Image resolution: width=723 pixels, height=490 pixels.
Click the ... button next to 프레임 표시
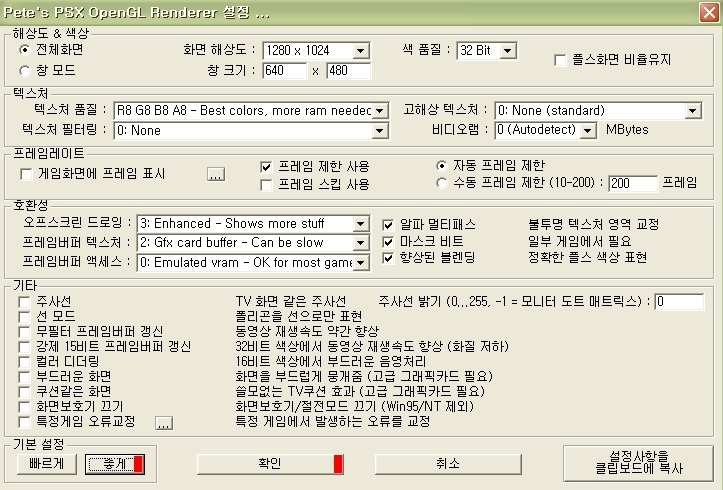[216, 174]
